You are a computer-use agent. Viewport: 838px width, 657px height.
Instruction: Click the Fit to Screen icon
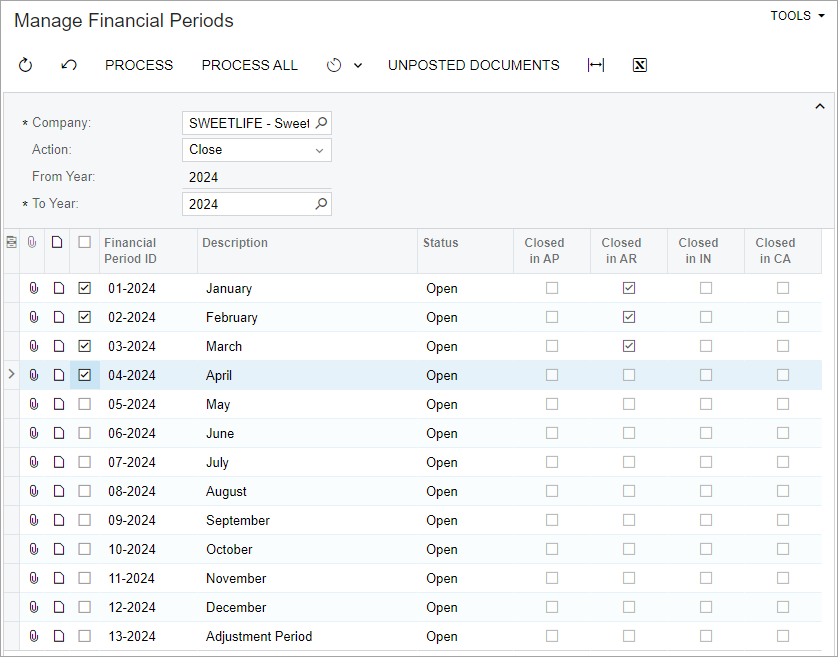point(596,65)
